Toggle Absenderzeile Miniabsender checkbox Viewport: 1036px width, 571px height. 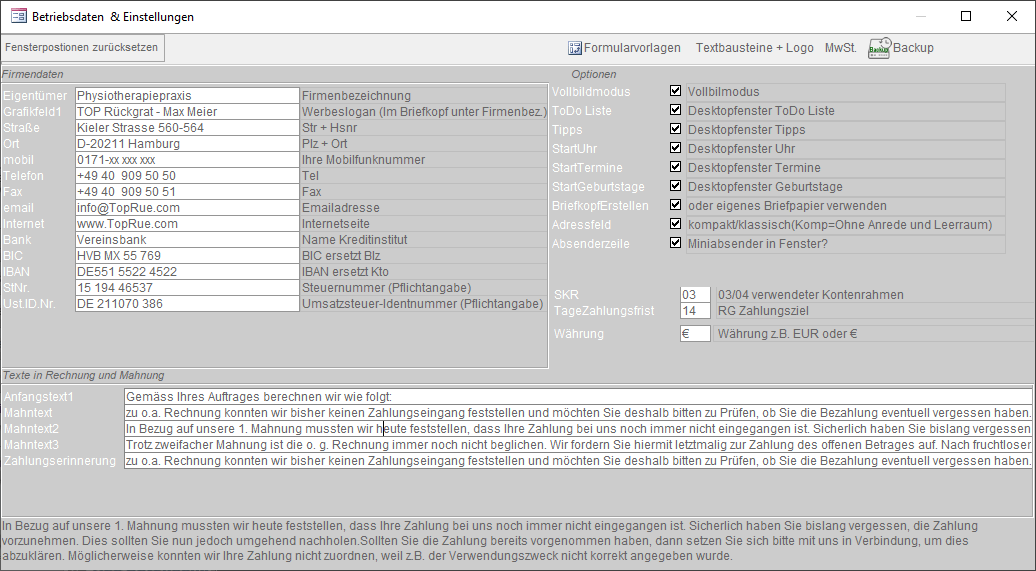676,243
